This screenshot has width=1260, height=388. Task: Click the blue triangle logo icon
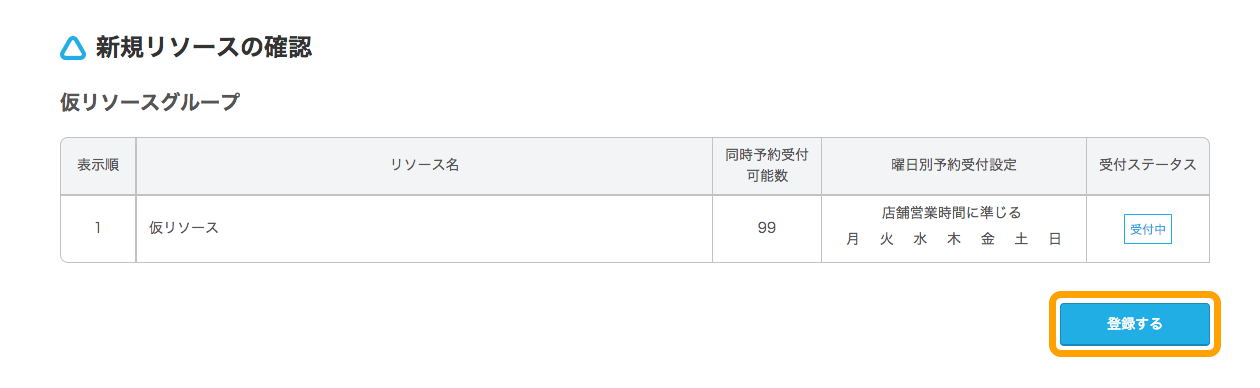tap(73, 48)
